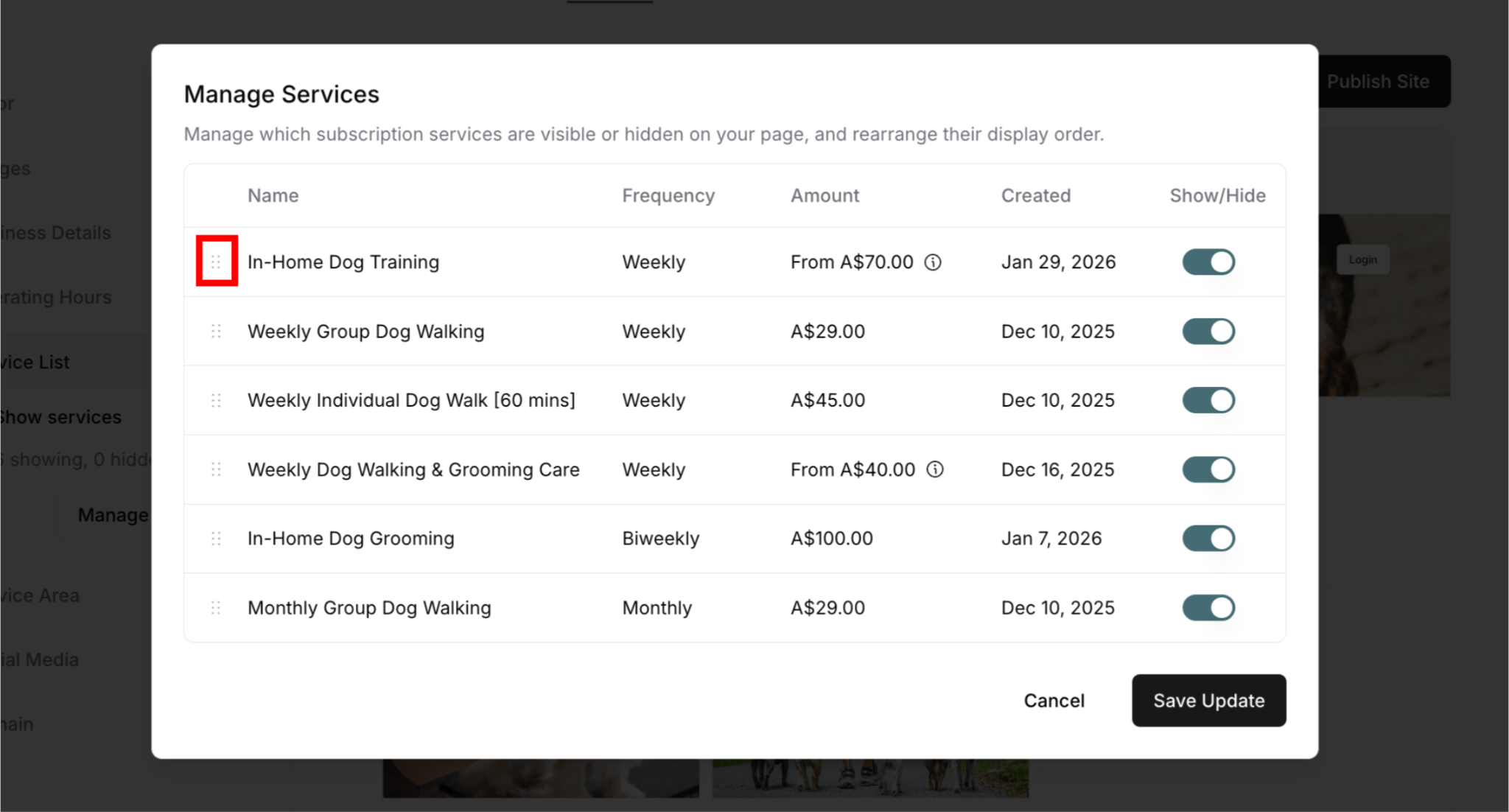Disable Weekly Individual Dog Walk toggle
The width and height of the screenshot is (1509, 812).
pos(1208,400)
